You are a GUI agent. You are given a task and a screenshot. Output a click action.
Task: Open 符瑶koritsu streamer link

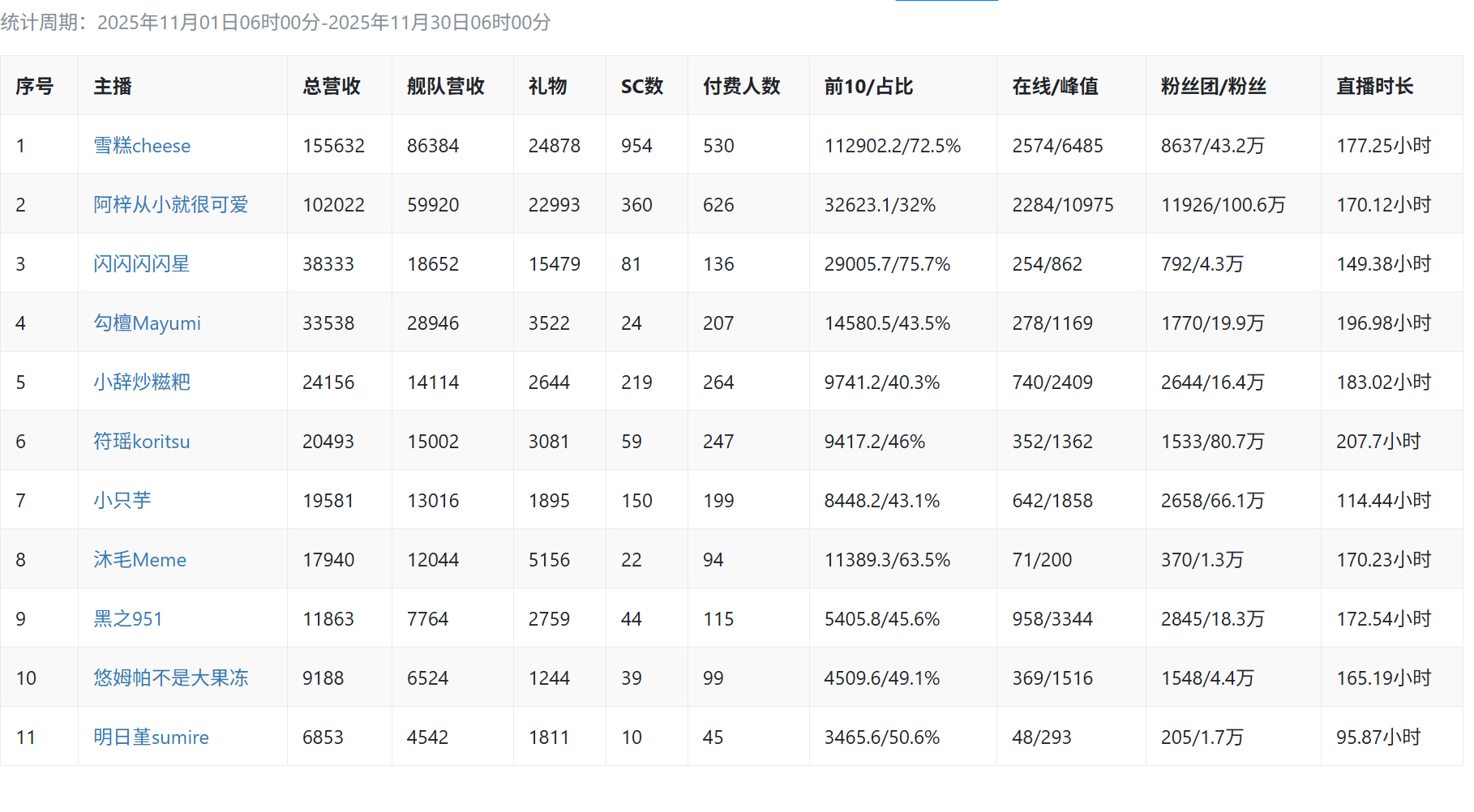141,442
